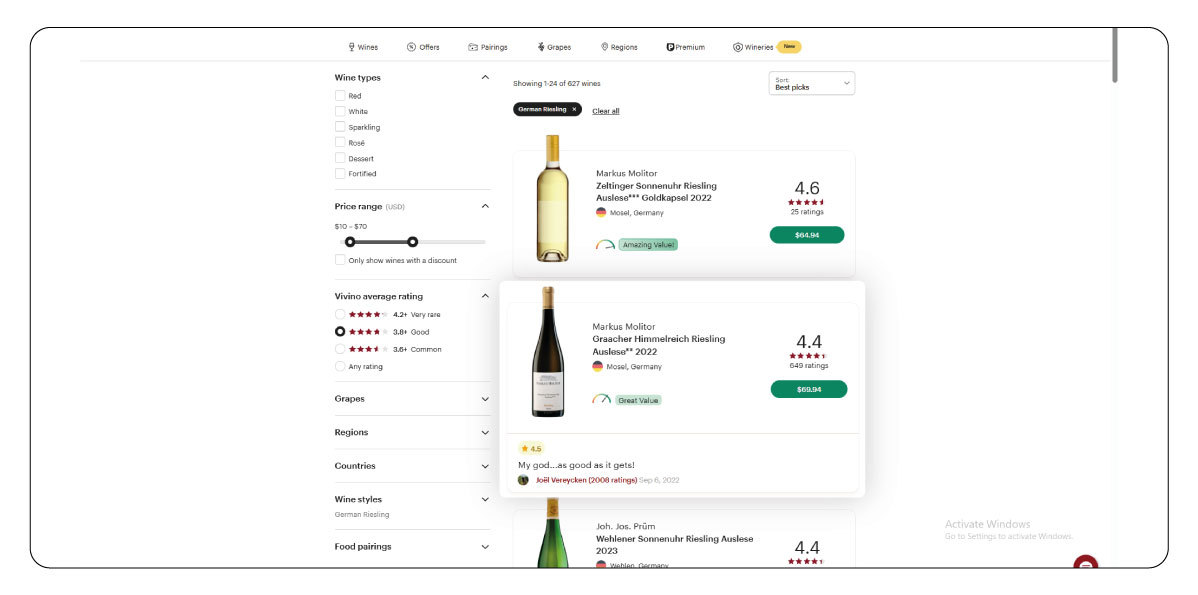Enable the Sparkling wine type checkbox
The width and height of the screenshot is (1198, 595).
[340, 127]
